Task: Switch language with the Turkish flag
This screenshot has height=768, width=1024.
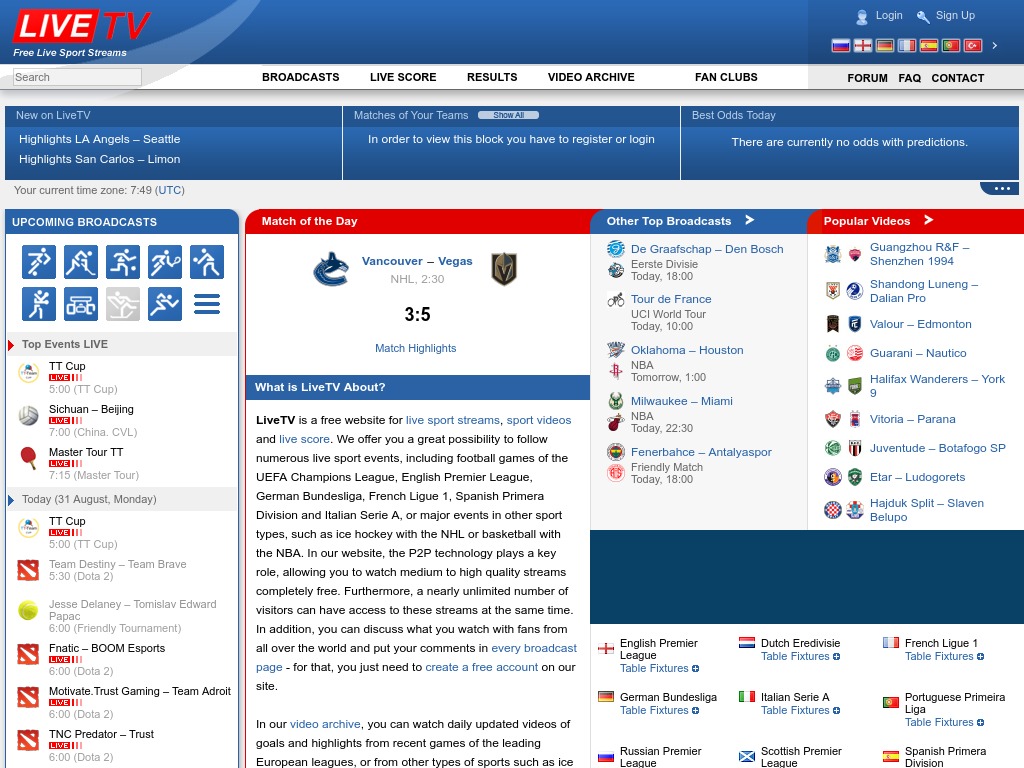Action: pyautogui.click(x=973, y=45)
